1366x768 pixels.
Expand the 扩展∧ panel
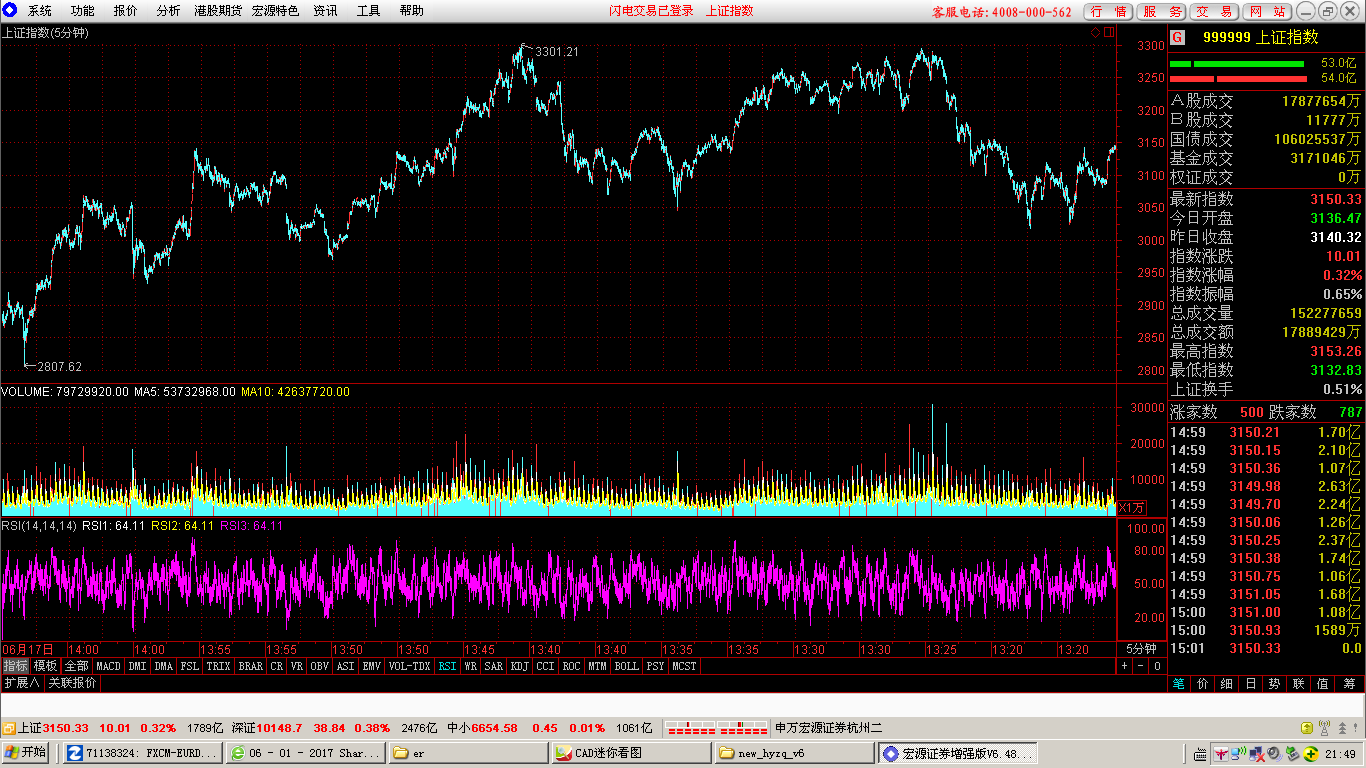point(22,683)
